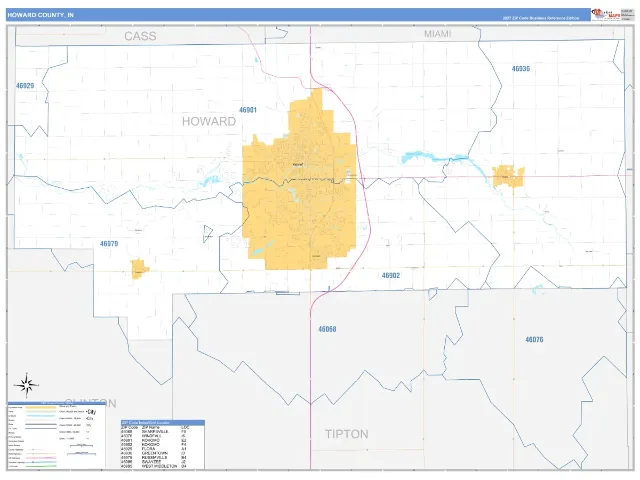The width and height of the screenshot is (640, 480).
Task: Click the orange populated-area legend swatch
Action: [x=41, y=407]
